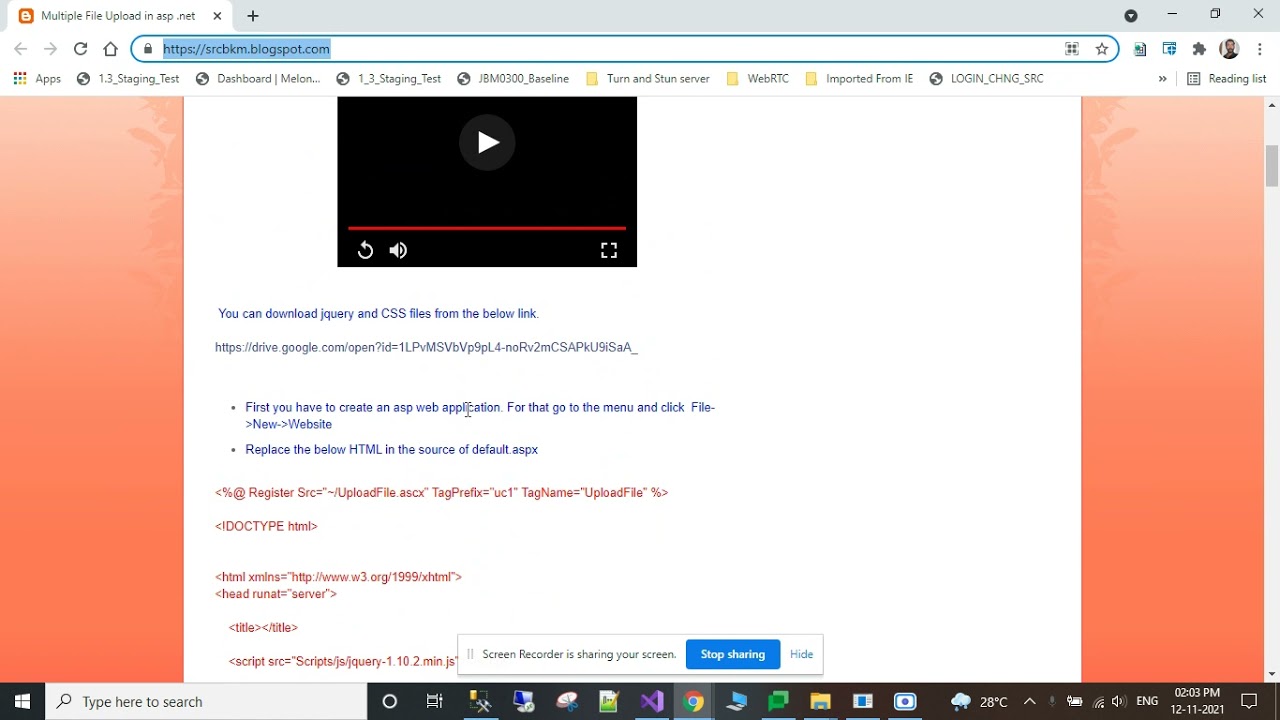Follow the drive.google.com download link
This screenshot has width=1280, height=720.
pos(426,347)
